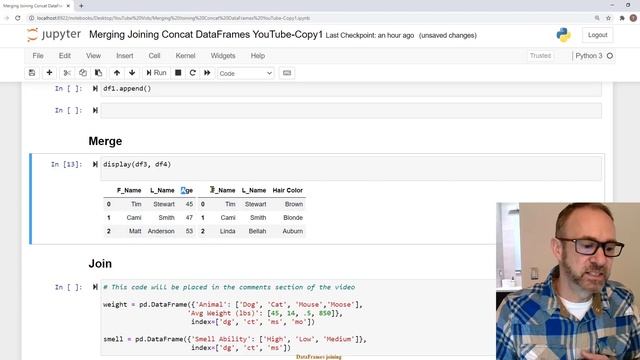Open the Widgets menu

(223, 56)
